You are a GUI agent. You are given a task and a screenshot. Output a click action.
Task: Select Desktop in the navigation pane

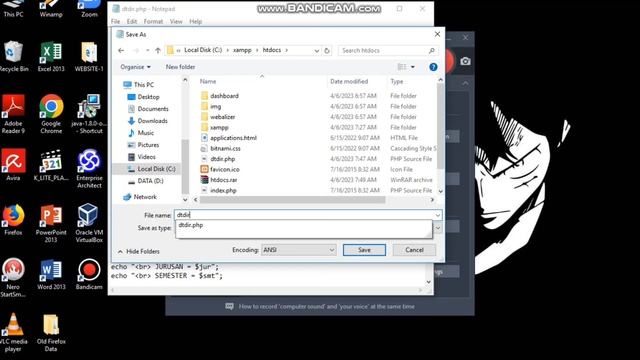pos(149,97)
